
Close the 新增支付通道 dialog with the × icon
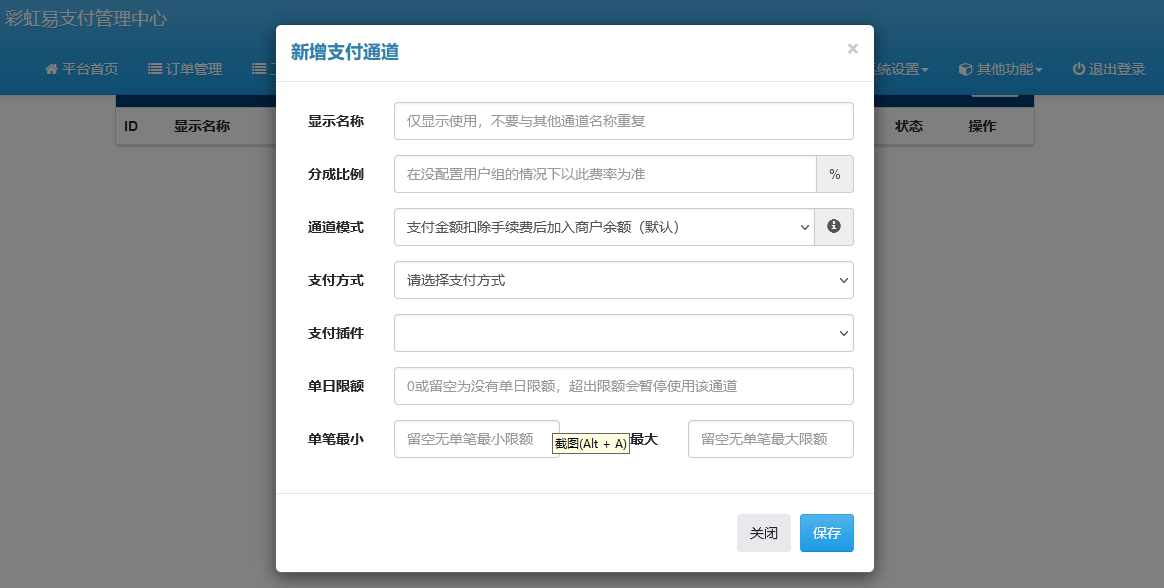coord(852,48)
